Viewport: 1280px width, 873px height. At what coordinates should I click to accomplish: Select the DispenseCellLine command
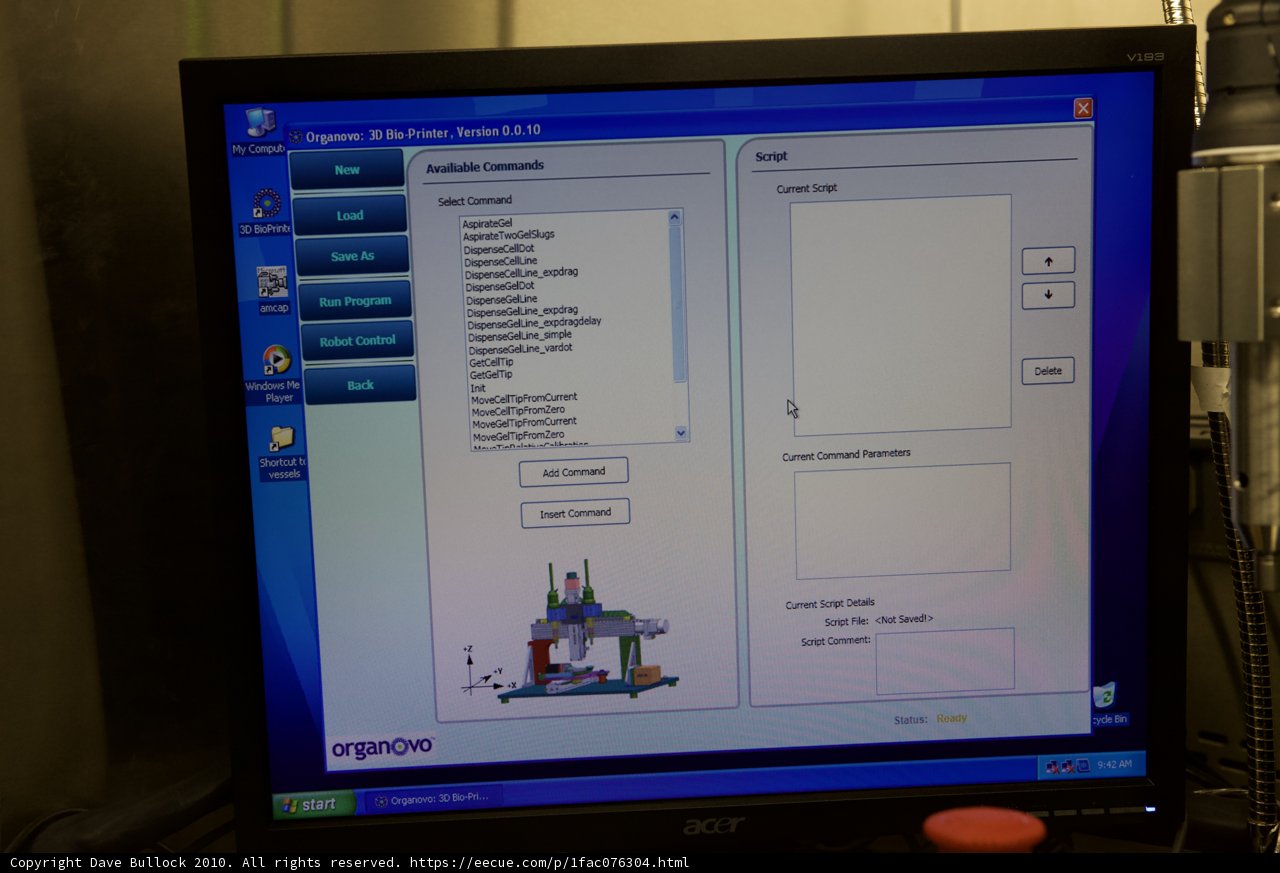(501, 261)
